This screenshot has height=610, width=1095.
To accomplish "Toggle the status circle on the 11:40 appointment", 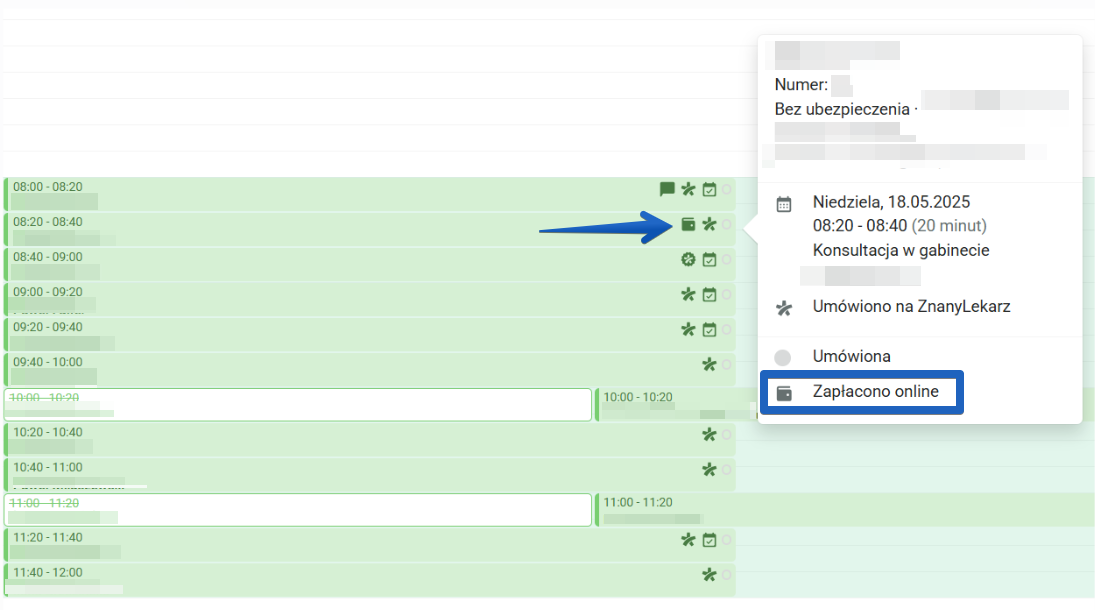I will tap(727, 575).
